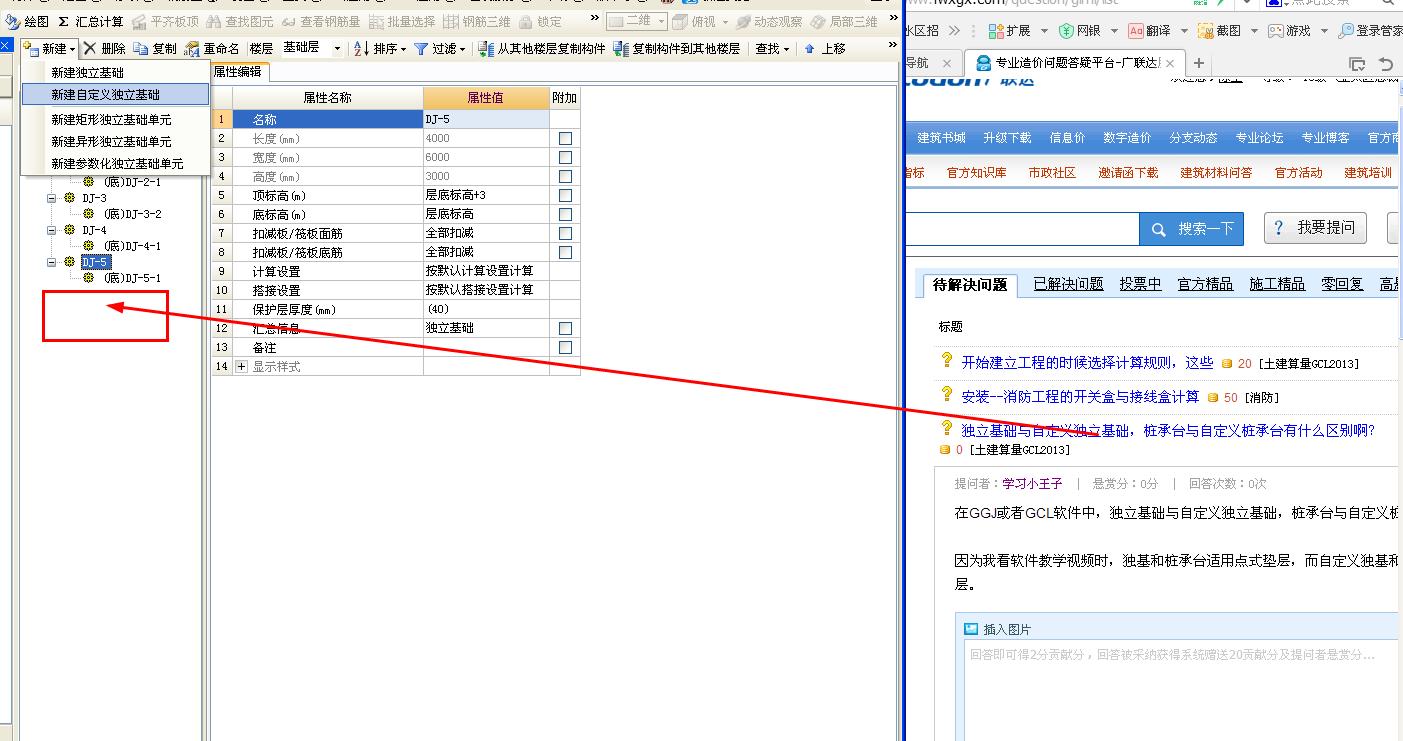Collapse the DJ-4 tree node
The width and height of the screenshot is (1403, 741).
52,230
